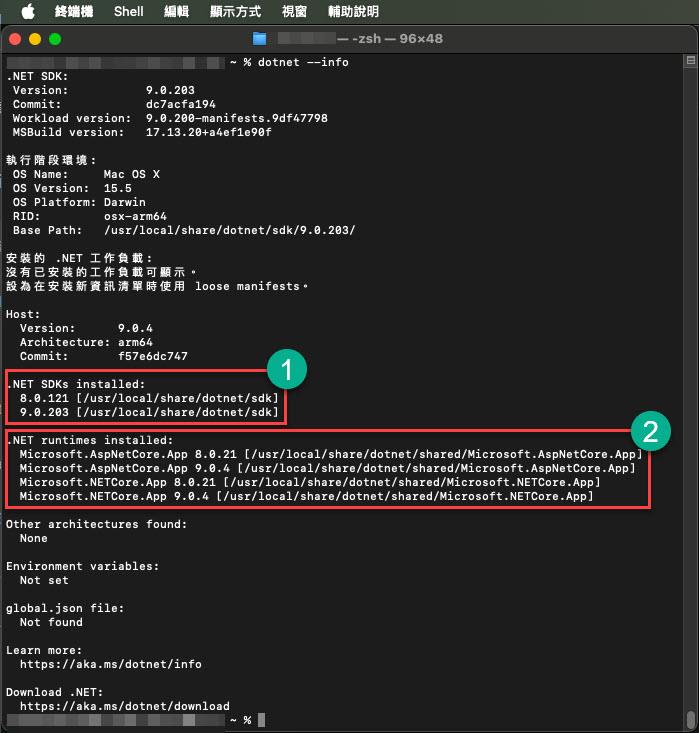The image size is (699, 733).
Task: Open the 編輯 menu
Action: point(176,12)
